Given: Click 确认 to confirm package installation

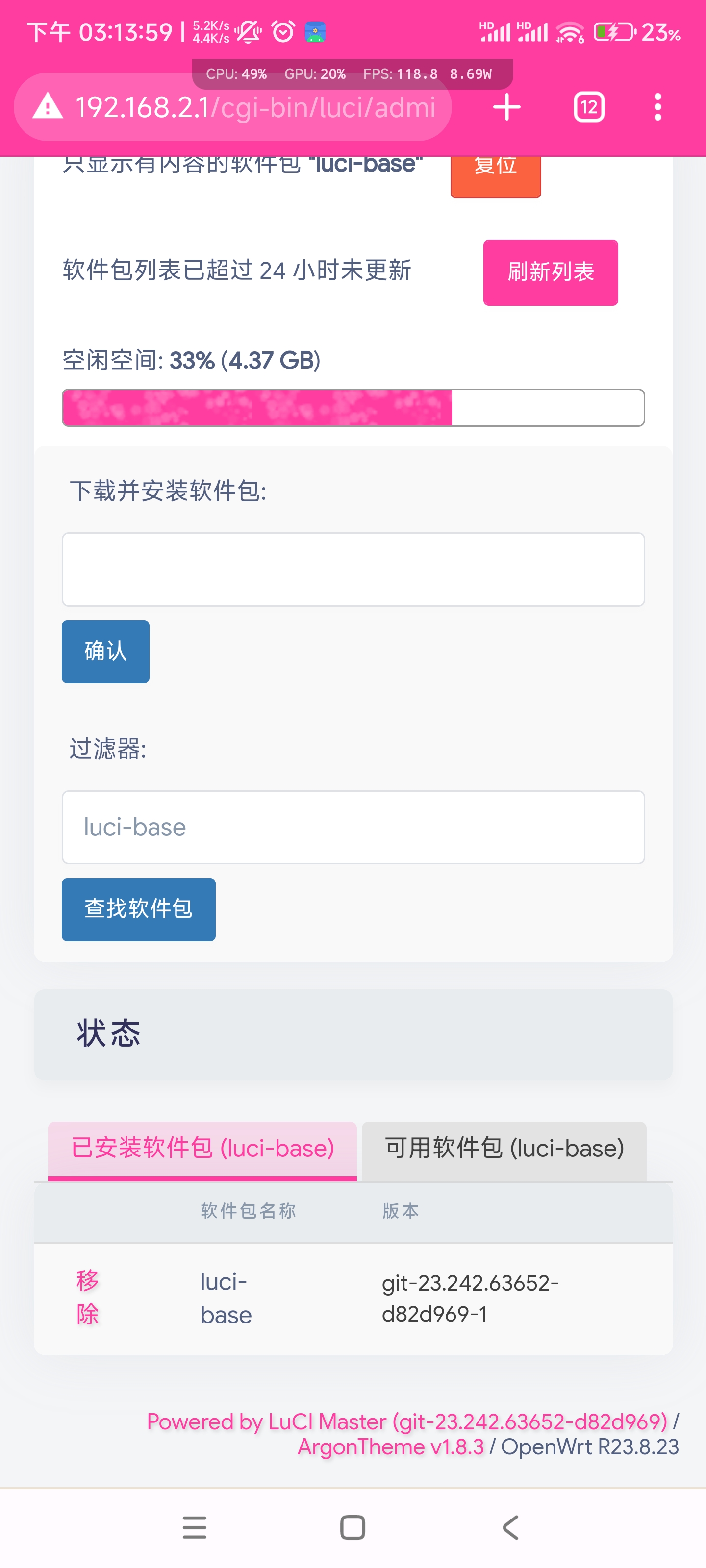Looking at the screenshot, I should [x=105, y=651].
